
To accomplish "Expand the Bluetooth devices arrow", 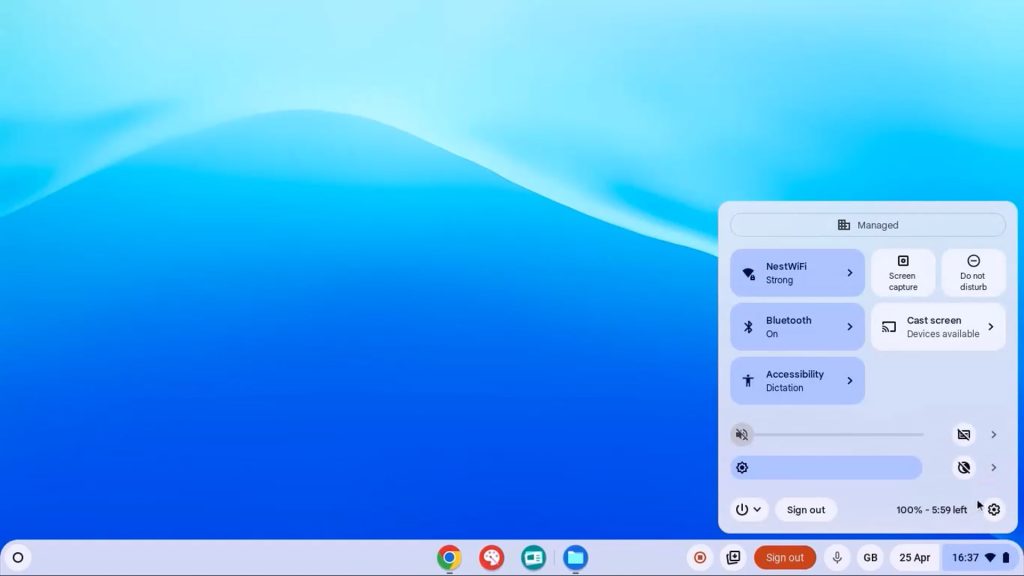I will point(850,327).
